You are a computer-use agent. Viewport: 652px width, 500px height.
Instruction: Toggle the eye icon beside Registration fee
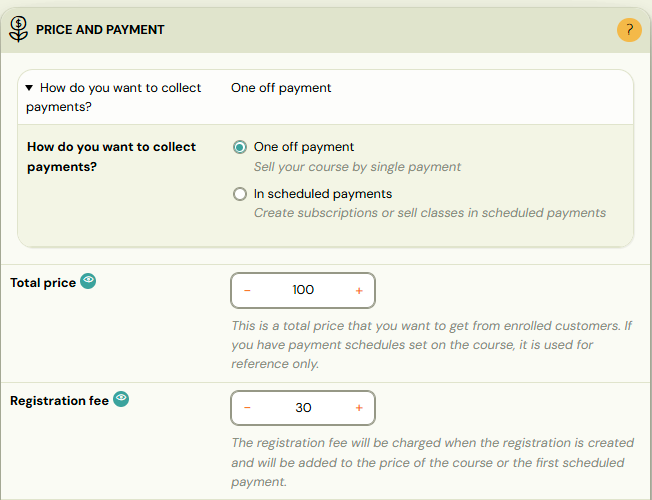[121, 399]
